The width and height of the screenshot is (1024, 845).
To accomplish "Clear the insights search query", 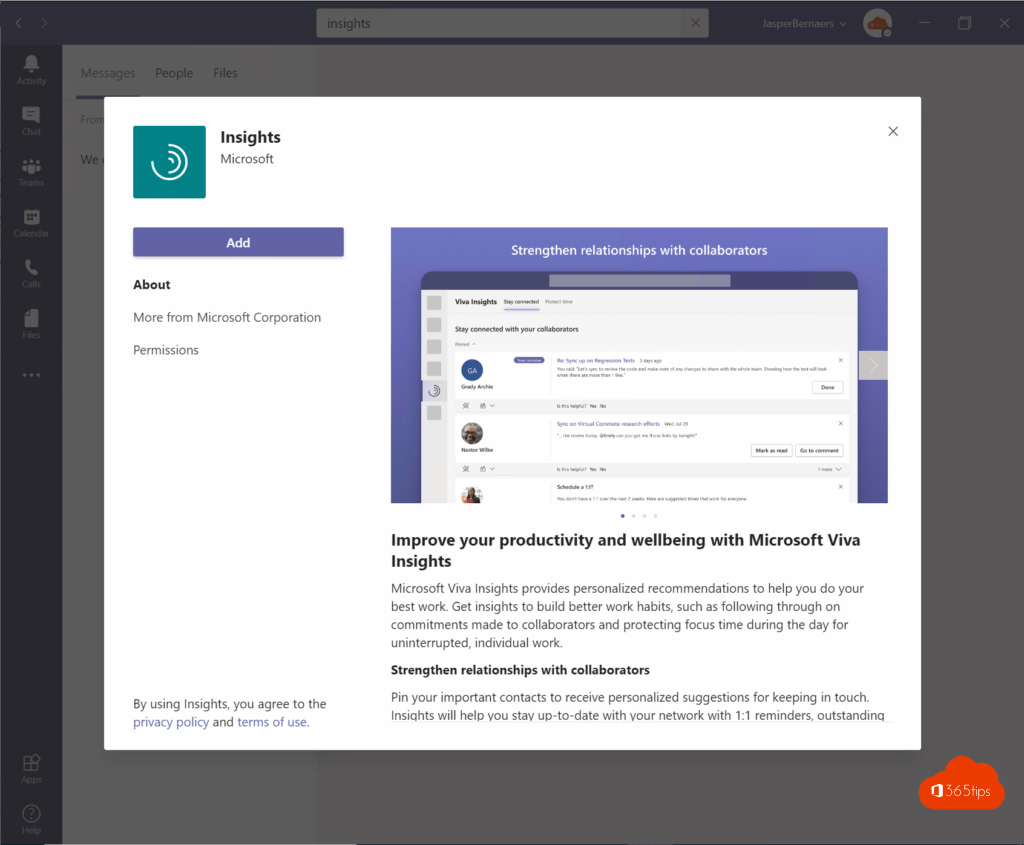I will click(x=696, y=22).
